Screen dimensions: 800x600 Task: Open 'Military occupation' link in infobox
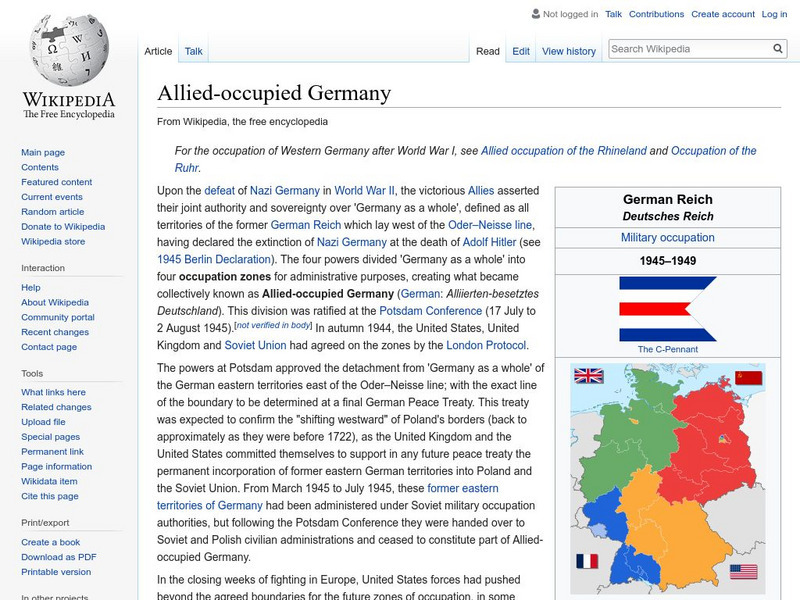[x=668, y=237]
